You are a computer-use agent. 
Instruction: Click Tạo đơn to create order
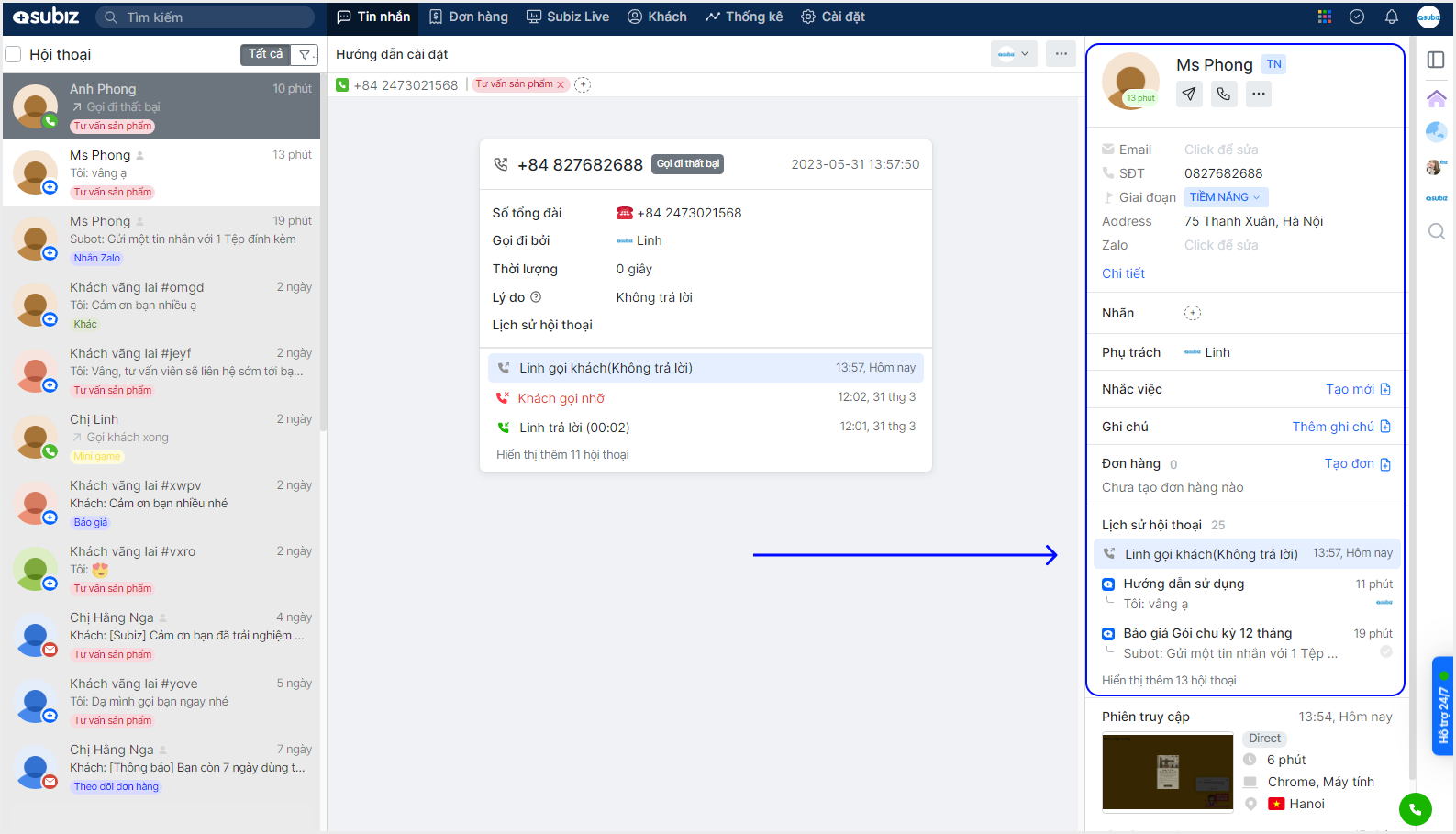click(x=1356, y=463)
